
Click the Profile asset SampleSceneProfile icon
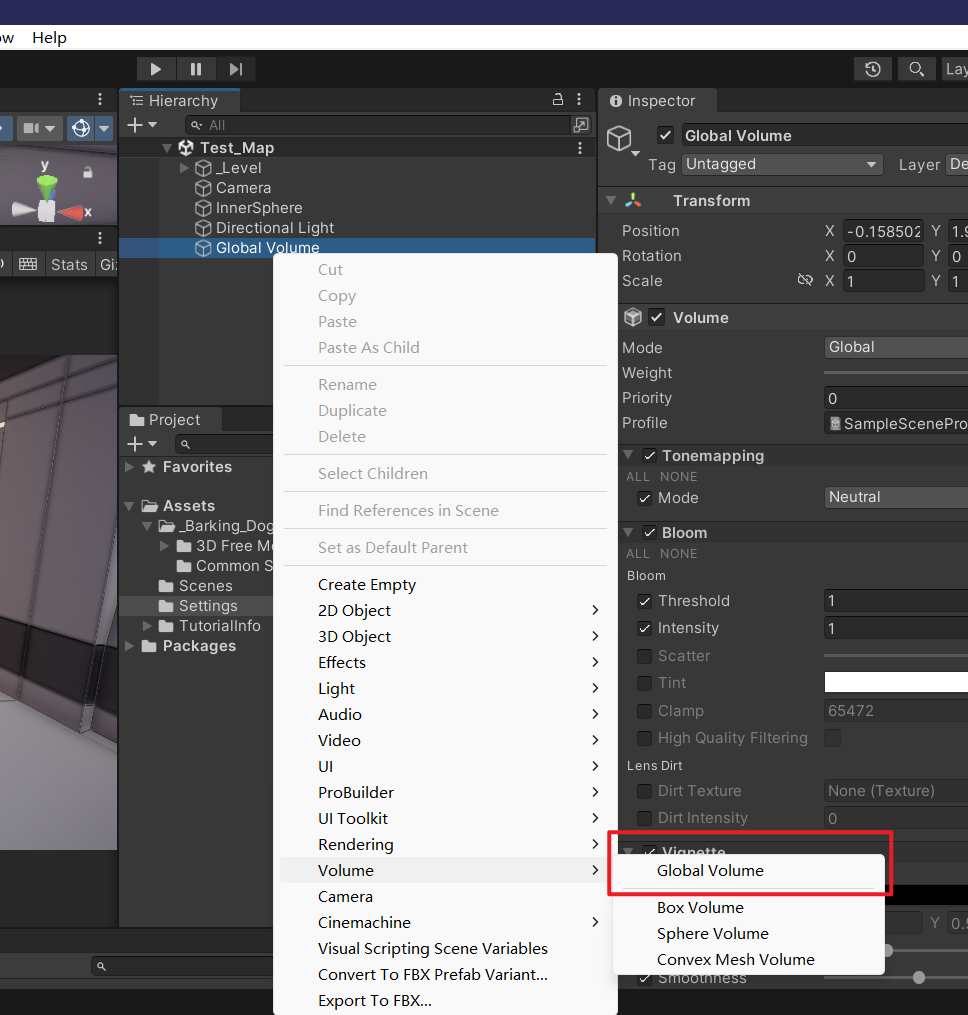tap(835, 423)
